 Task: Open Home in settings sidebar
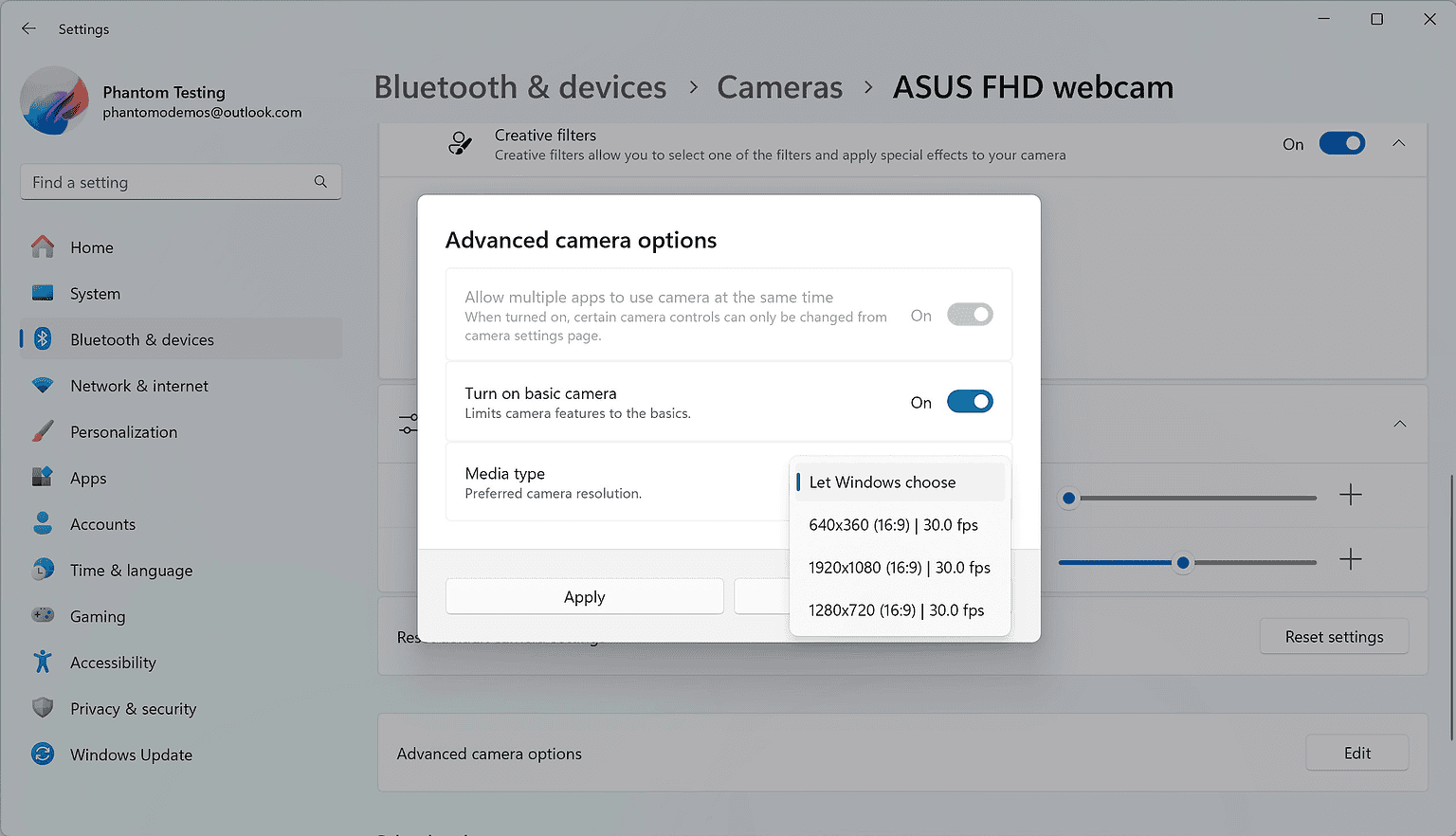[x=181, y=247]
